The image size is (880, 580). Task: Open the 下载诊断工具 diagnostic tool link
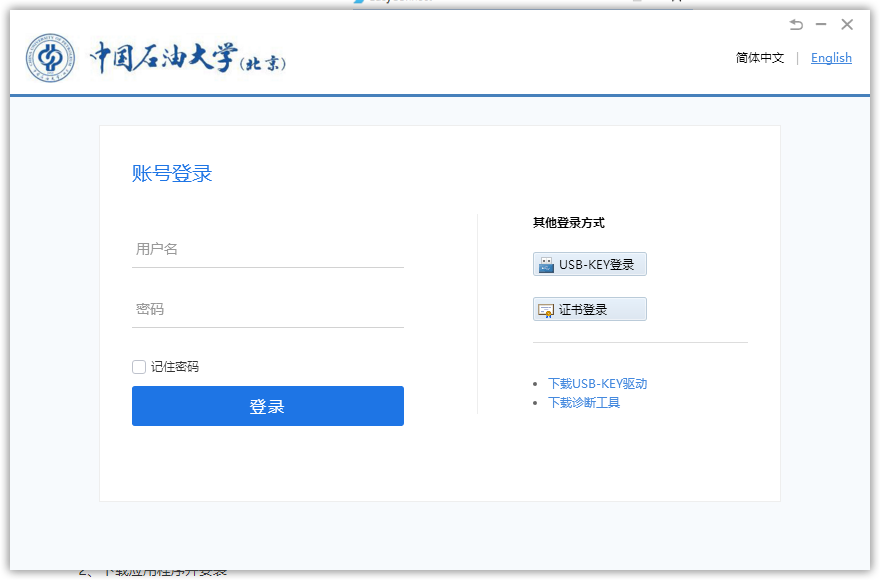[584, 403]
